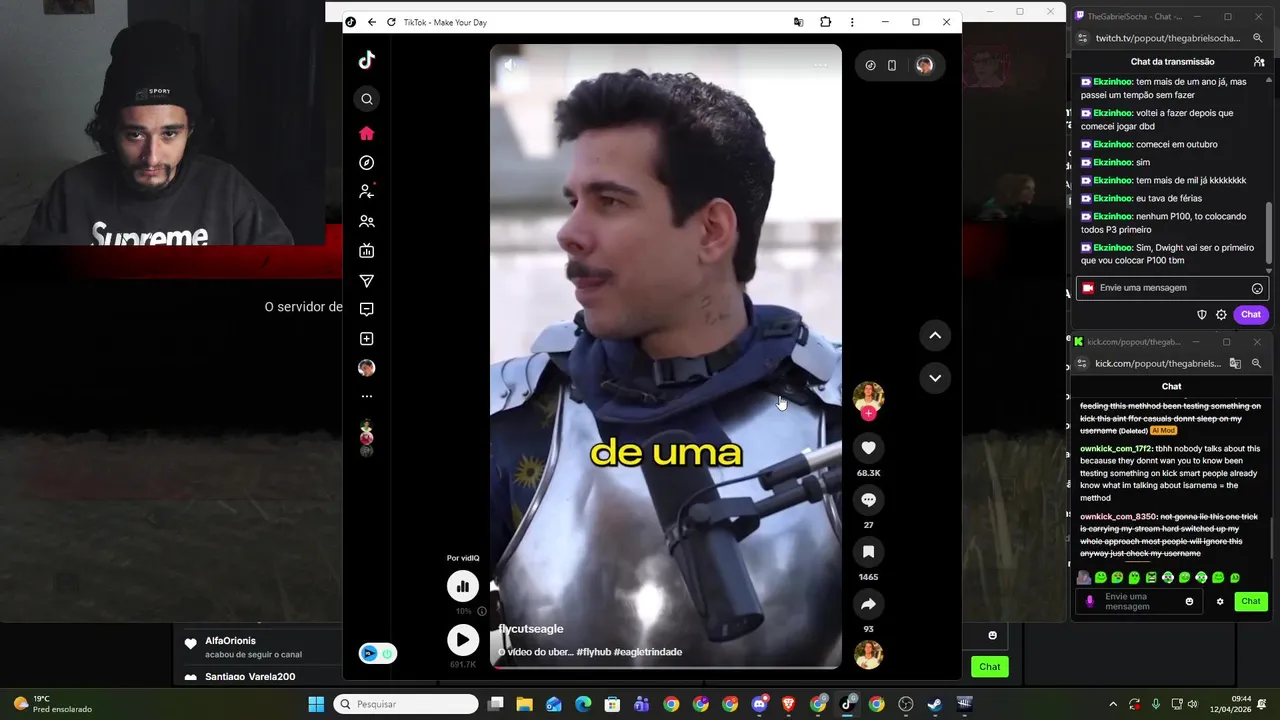Open the video's three-dot options menu
The image size is (1280, 720).
820,66
